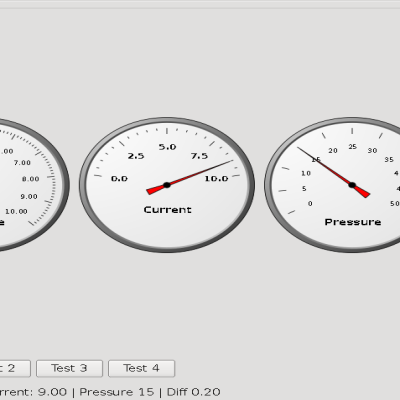Image resolution: width=400 pixels, height=400 pixels.
Task: Select the Pressure gauge dial
Action: tap(333, 185)
